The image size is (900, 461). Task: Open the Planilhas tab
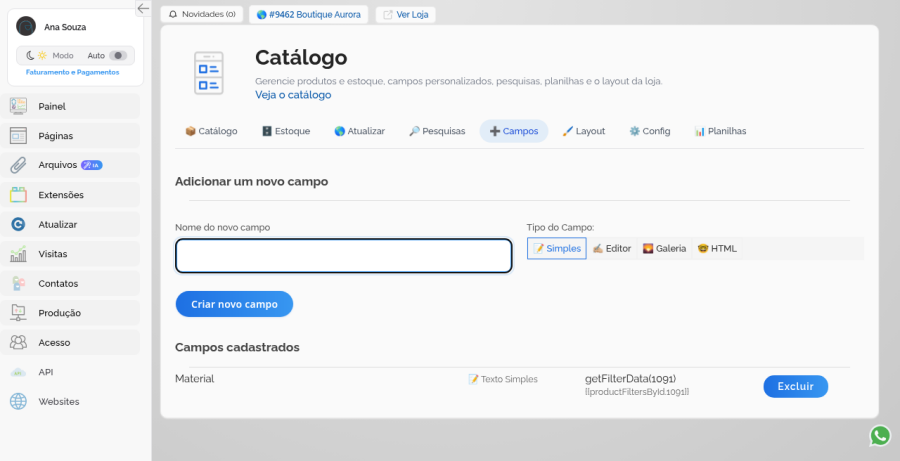720,131
